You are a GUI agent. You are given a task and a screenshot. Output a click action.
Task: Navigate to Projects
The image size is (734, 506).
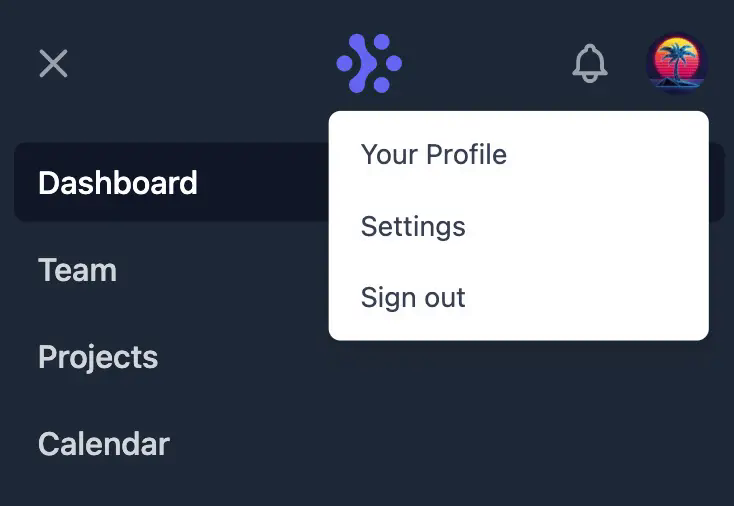98,358
